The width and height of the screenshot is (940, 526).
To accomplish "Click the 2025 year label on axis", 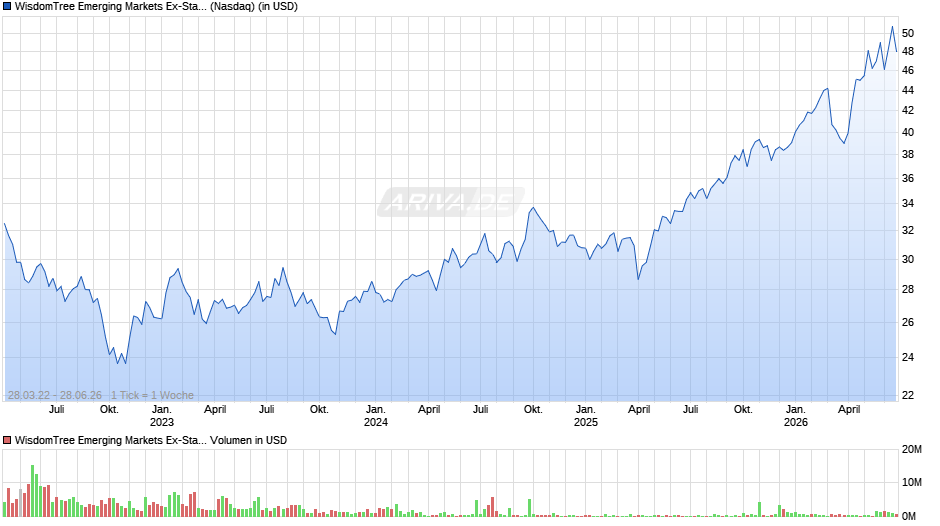I will coord(586,422).
